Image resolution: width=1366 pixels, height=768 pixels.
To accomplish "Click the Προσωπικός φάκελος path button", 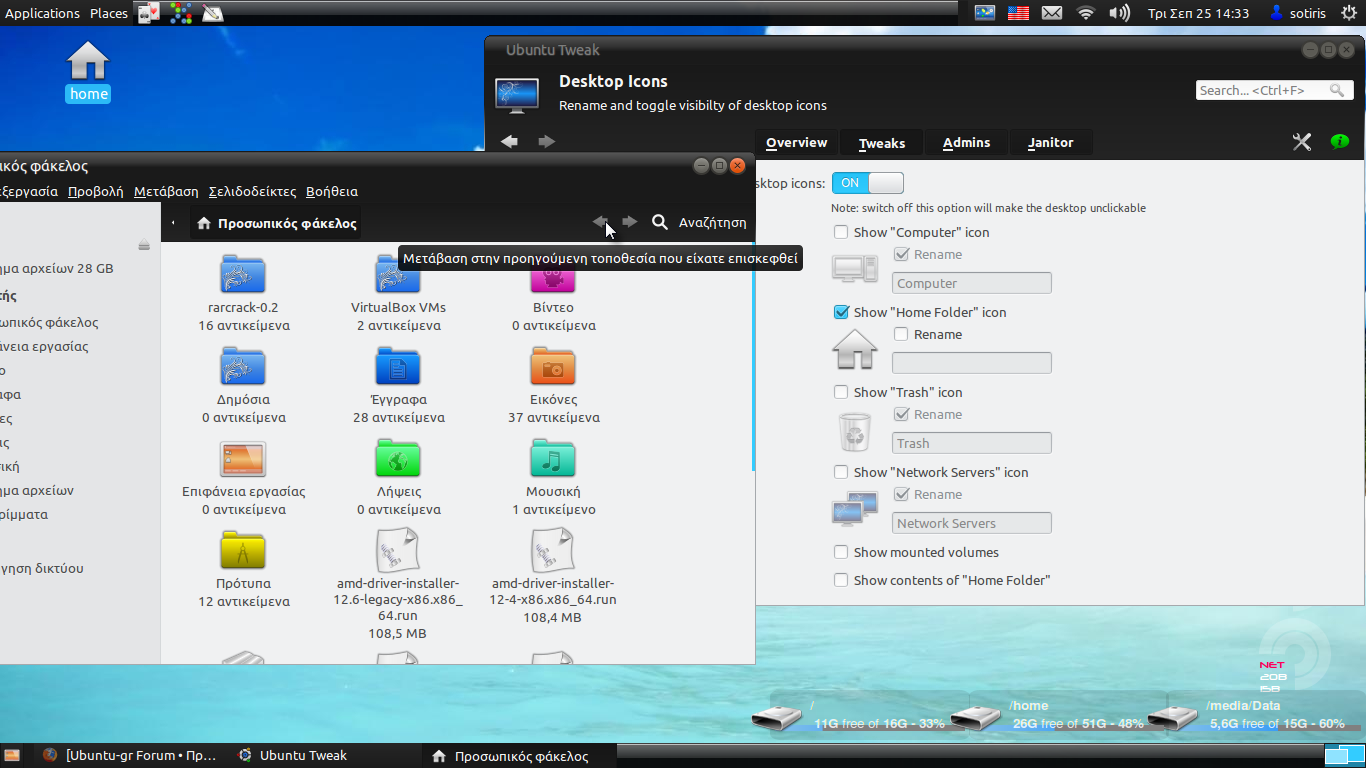I will pos(276,223).
